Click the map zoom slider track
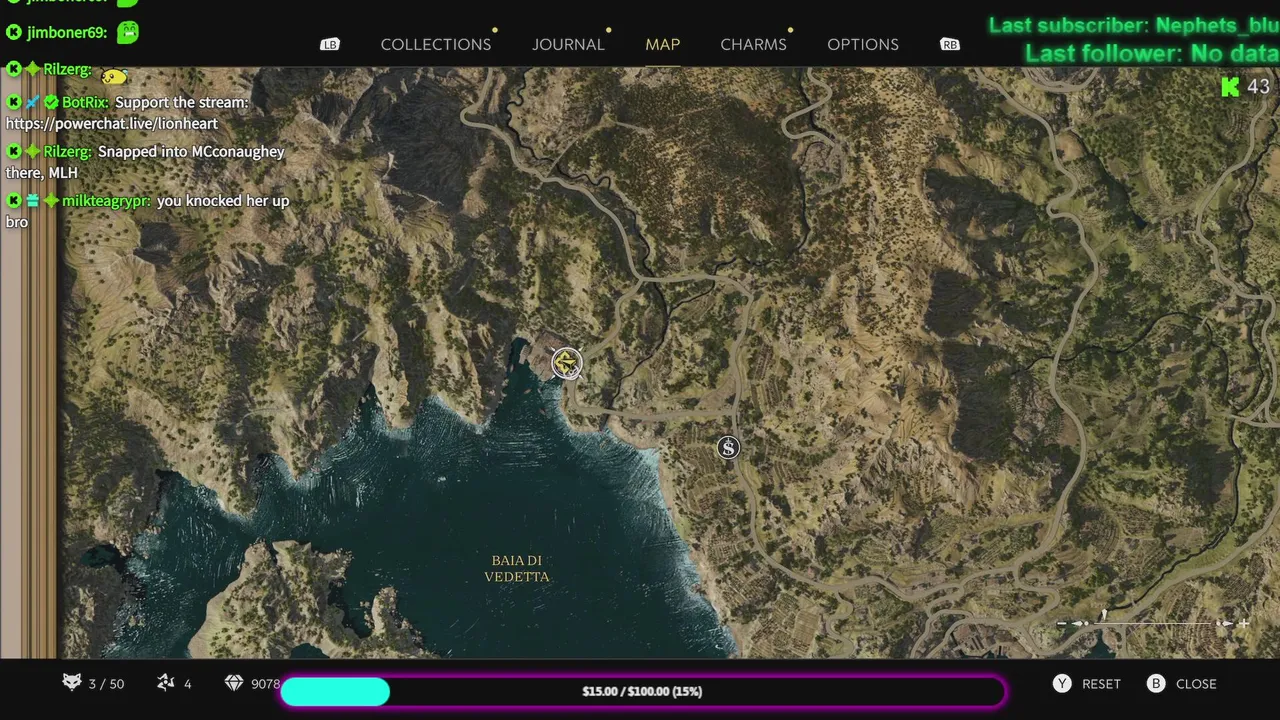The height and width of the screenshot is (720, 1280). [1154, 624]
